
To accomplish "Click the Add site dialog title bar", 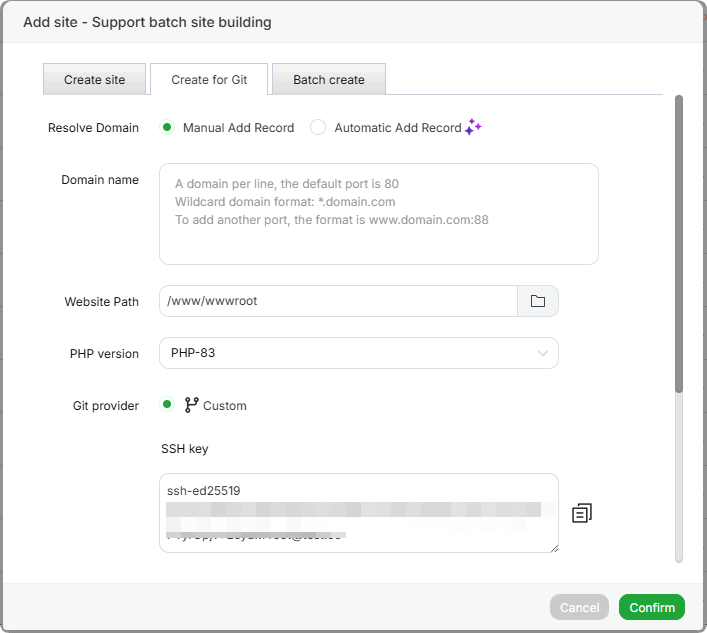I will point(350,21).
